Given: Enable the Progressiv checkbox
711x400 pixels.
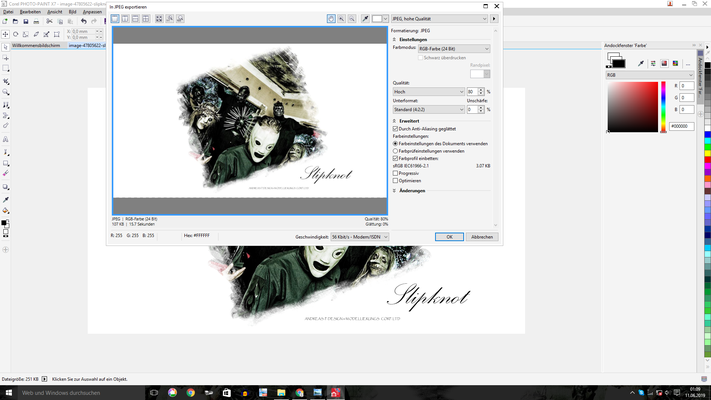Looking at the screenshot, I should pos(395,173).
